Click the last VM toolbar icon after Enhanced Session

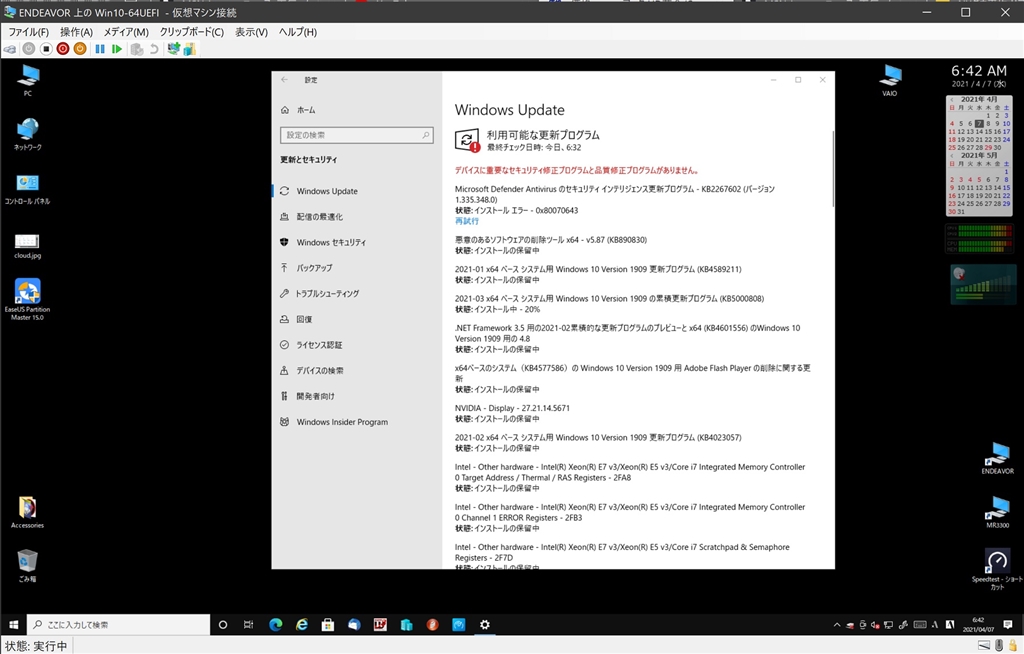pos(189,49)
